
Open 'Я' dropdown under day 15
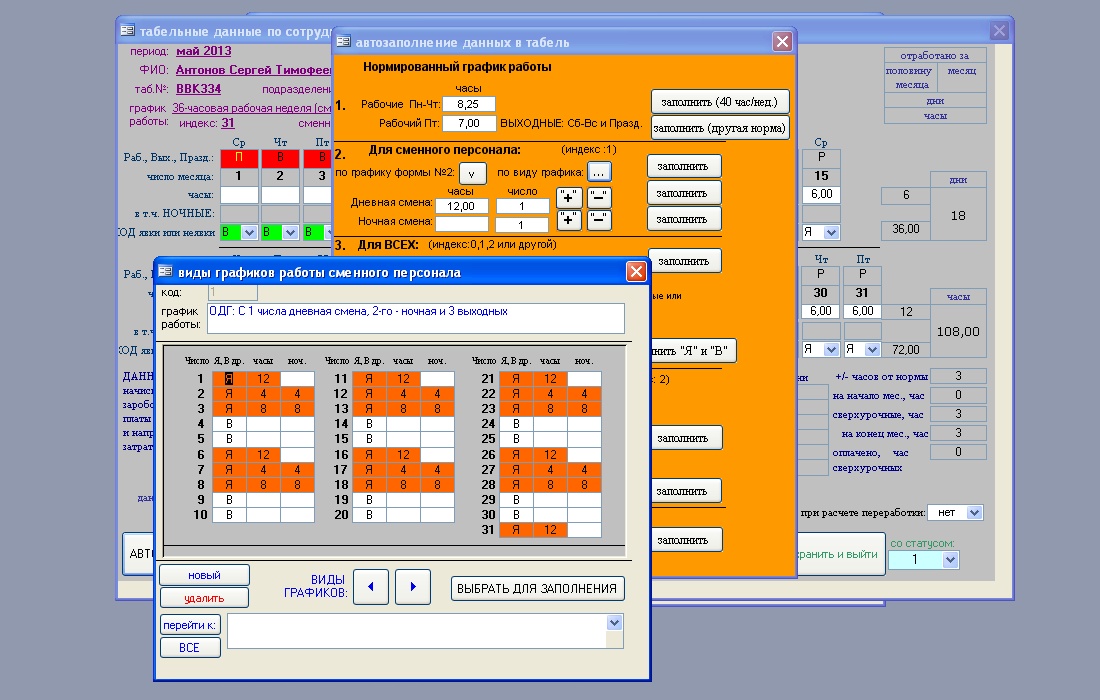[x=831, y=232]
